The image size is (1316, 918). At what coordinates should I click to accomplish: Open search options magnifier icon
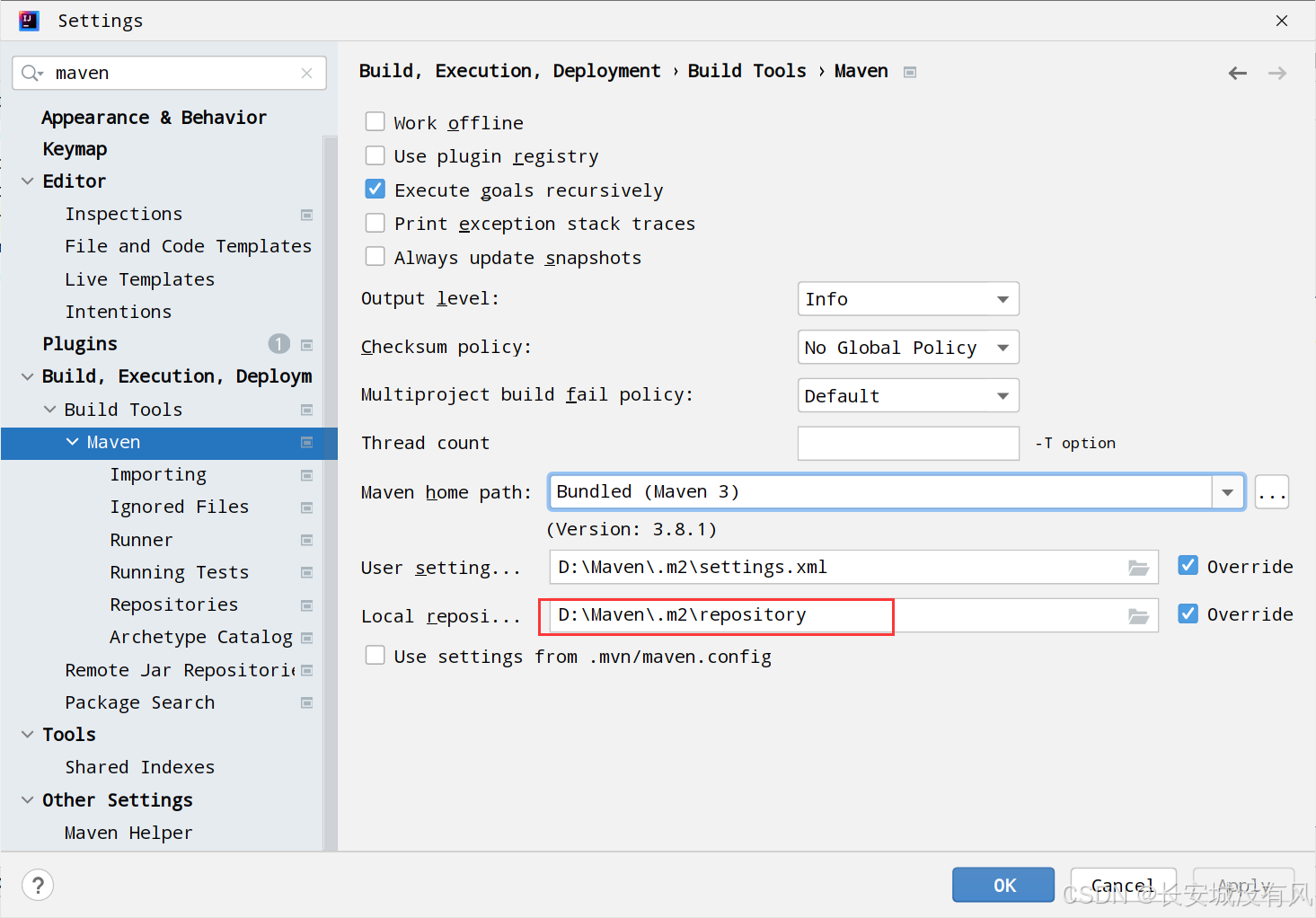click(x=32, y=73)
